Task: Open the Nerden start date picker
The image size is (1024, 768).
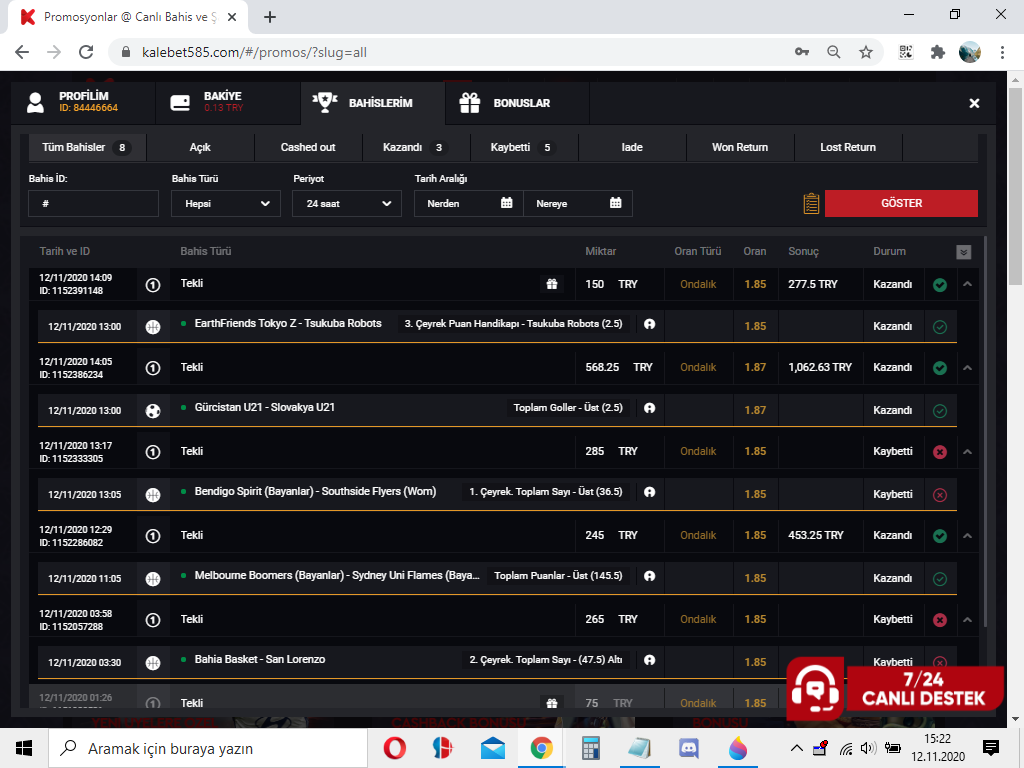Action: tap(469, 203)
